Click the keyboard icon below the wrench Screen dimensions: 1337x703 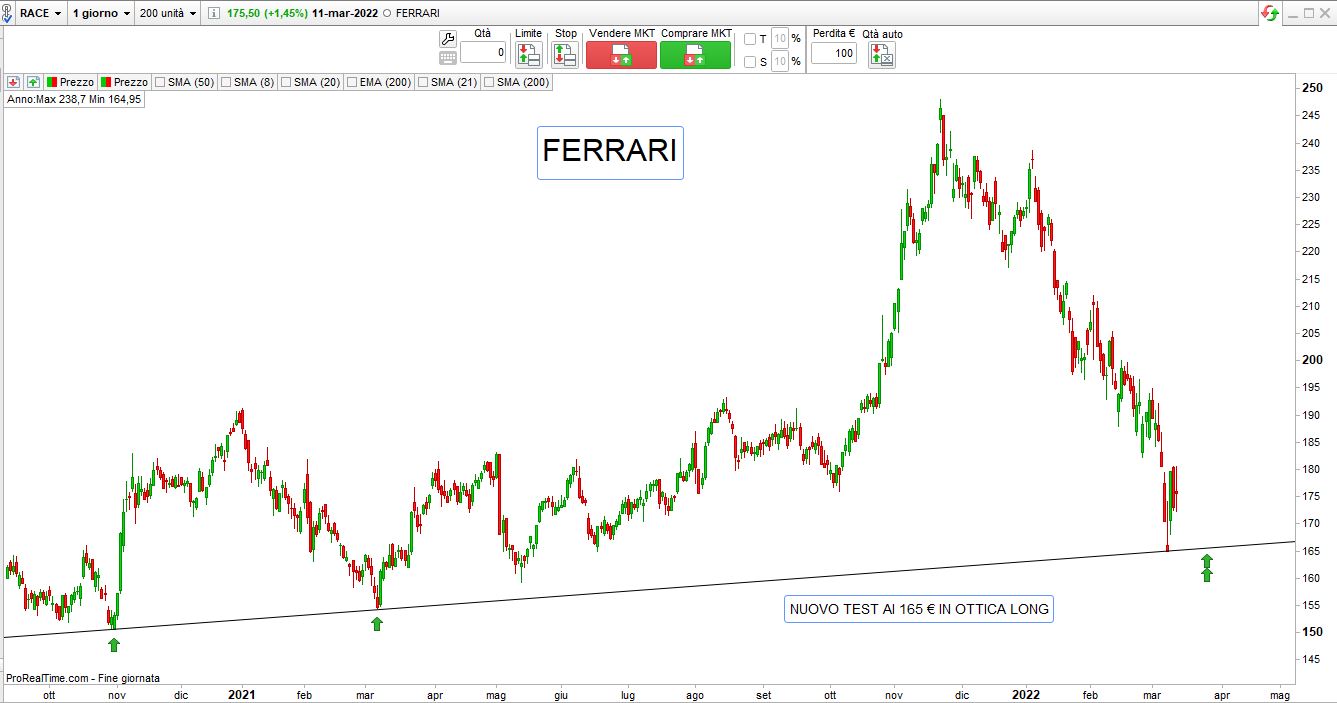click(x=447, y=58)
